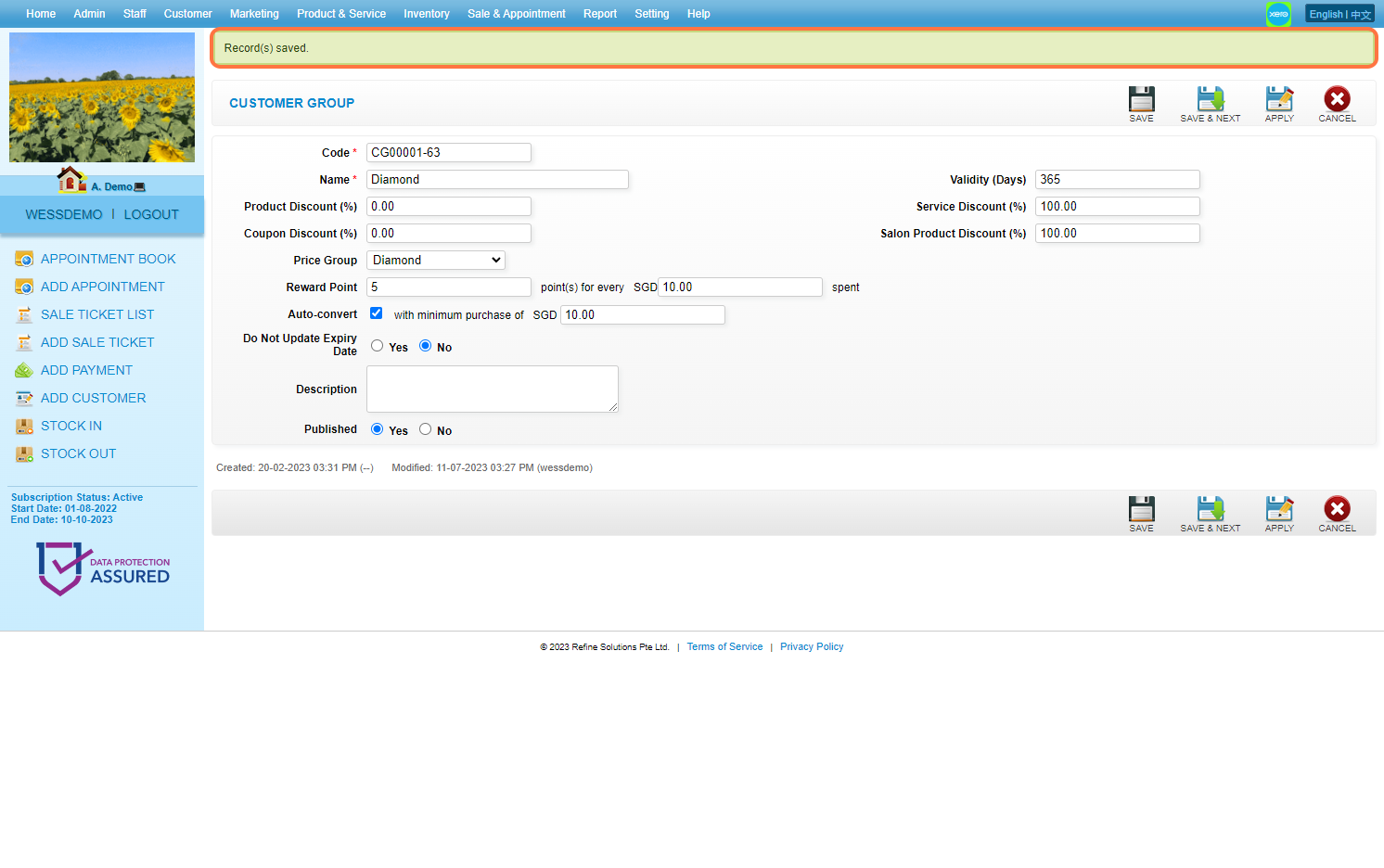The image size is (1384, 868).
Task: Click the top Save floppy disk icon
Action: pyautogui.click(x=1141, y=98)
